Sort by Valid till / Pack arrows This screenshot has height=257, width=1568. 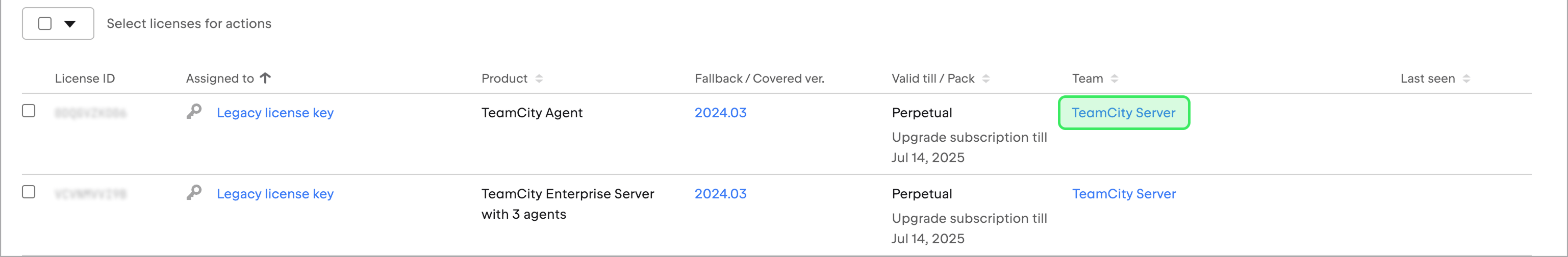pos(985,79)
